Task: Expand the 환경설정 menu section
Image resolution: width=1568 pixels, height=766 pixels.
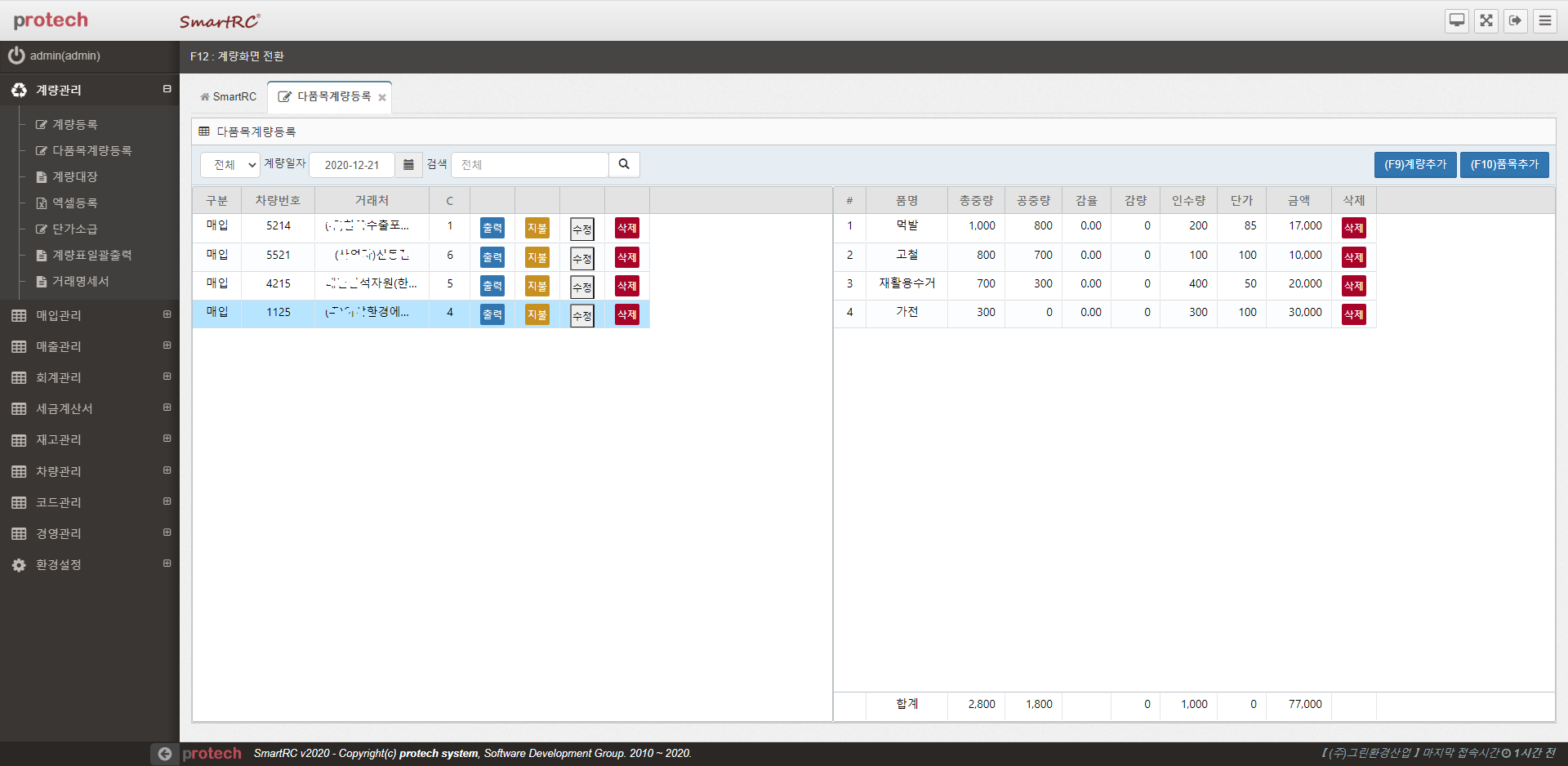Action: (x=167, y=563)
